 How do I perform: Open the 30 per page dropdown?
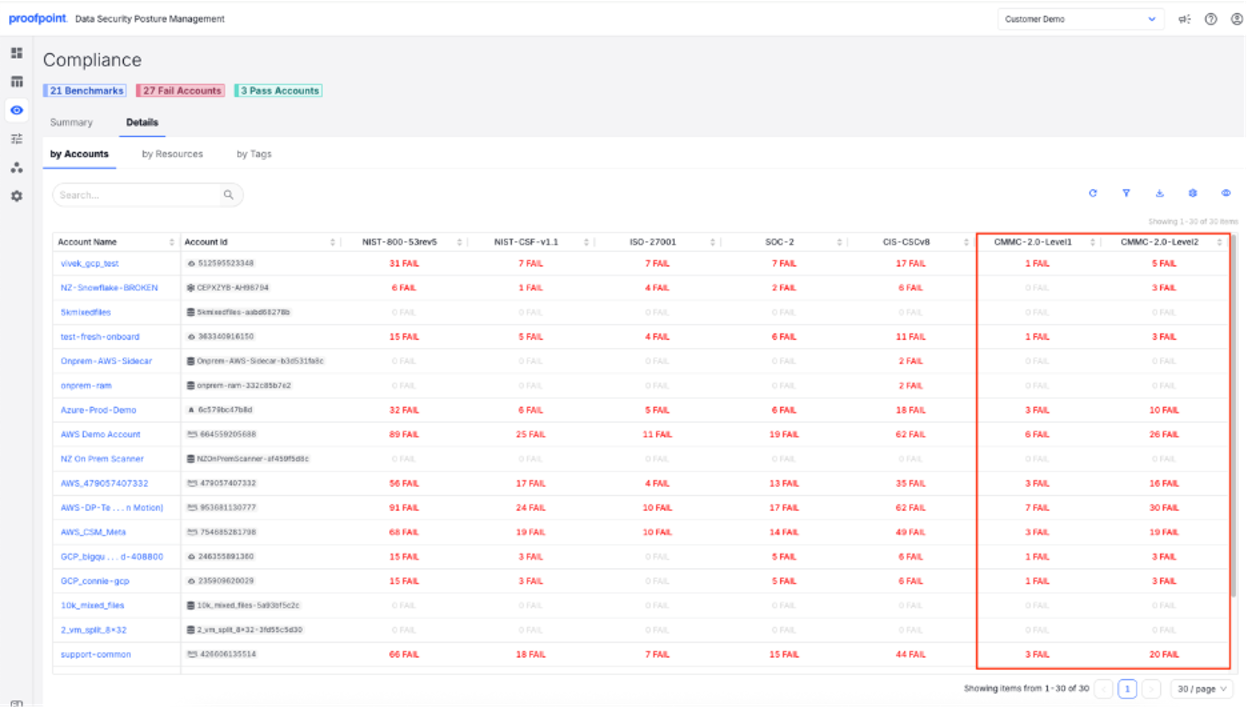(x=1200, y=688)
